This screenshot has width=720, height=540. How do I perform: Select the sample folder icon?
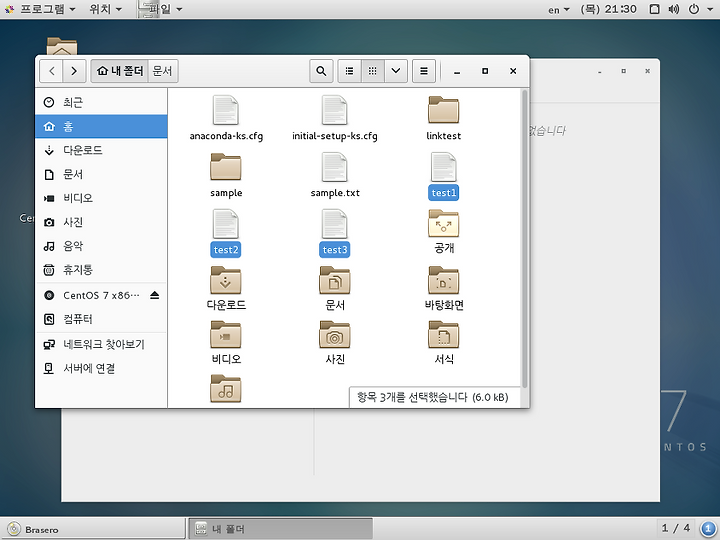pos(226,167)
